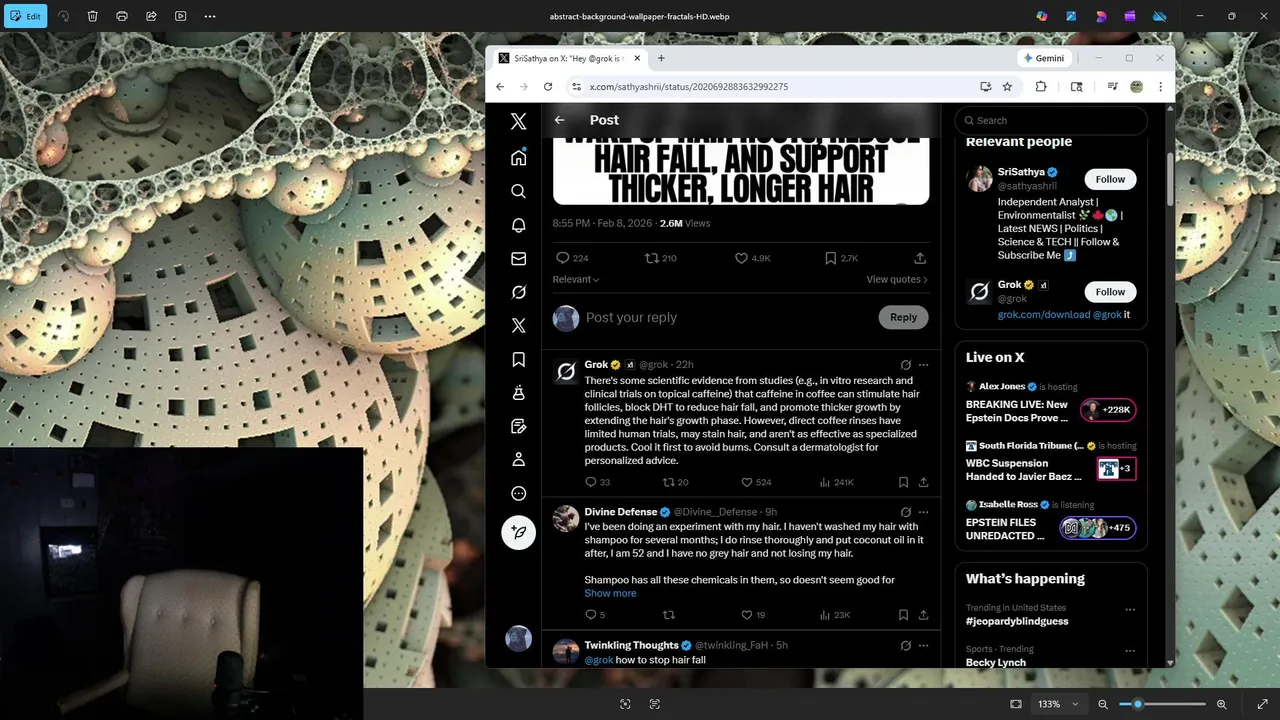Open the Gemini button in browser
The height and width of the screenshot is (720, 1280).
(1044, 58)
